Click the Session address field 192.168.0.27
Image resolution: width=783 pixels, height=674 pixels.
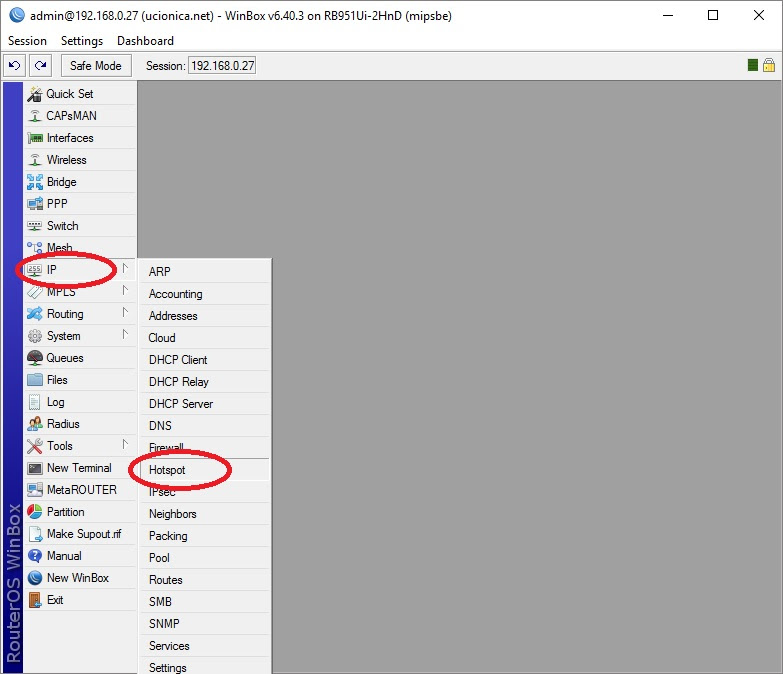coord(222,65)
